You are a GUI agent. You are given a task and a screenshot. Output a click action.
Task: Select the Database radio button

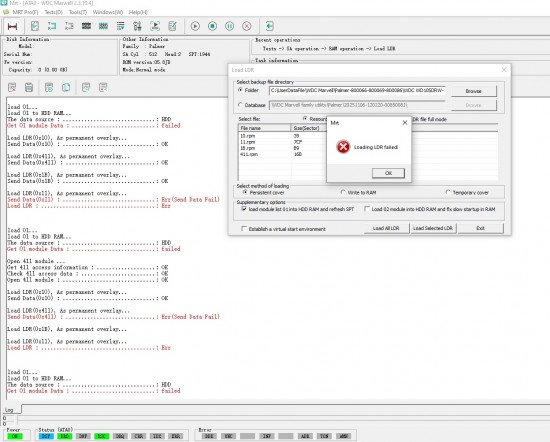tap(240, 105)
